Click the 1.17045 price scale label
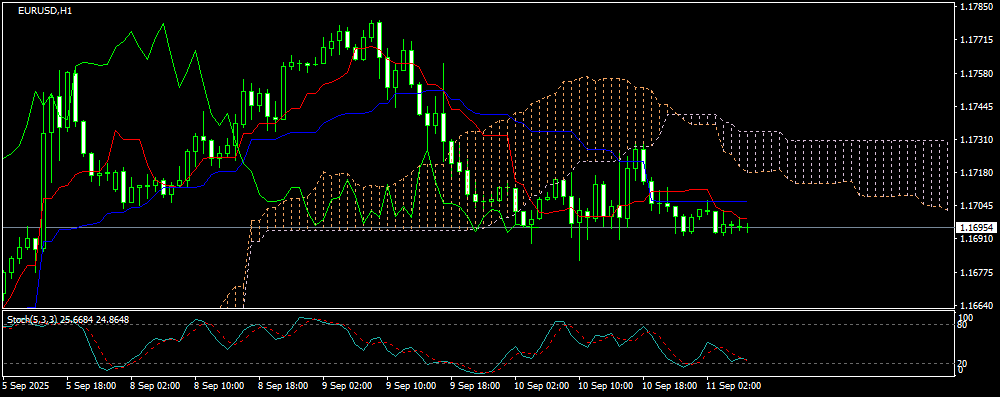This screenshot has height=397, width=1000. point(976,206)
